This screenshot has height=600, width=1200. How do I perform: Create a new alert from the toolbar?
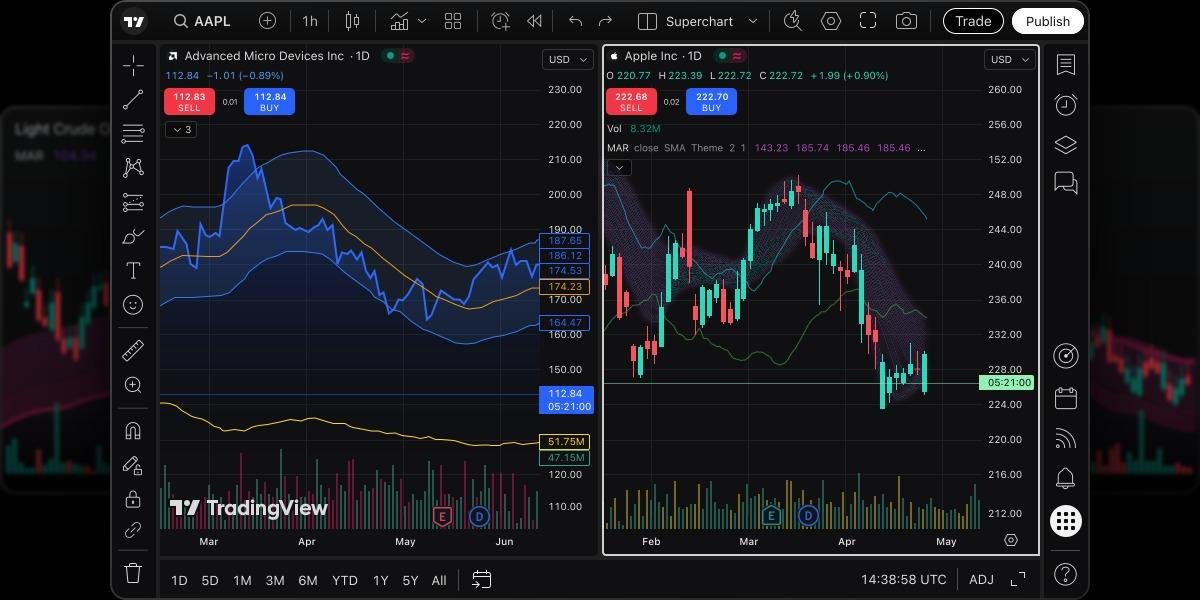click(500, 21)
